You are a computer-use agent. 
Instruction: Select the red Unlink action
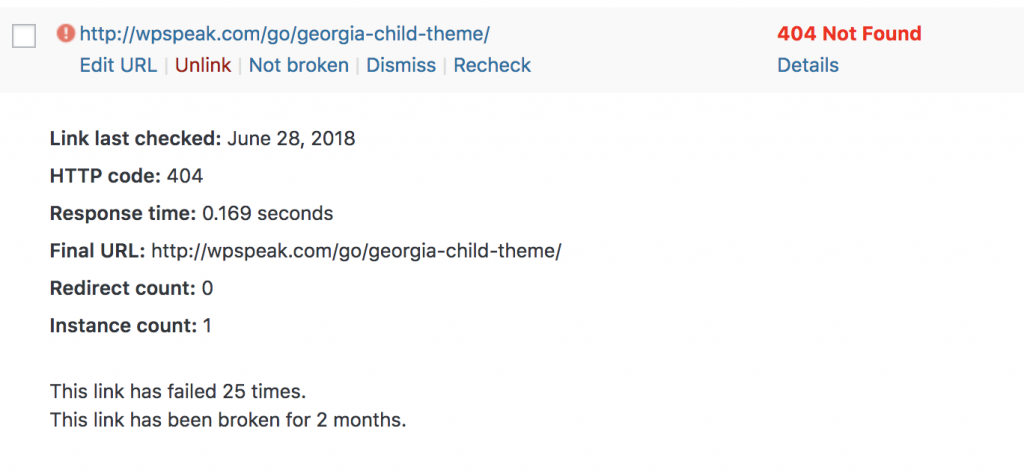[203, 65]
